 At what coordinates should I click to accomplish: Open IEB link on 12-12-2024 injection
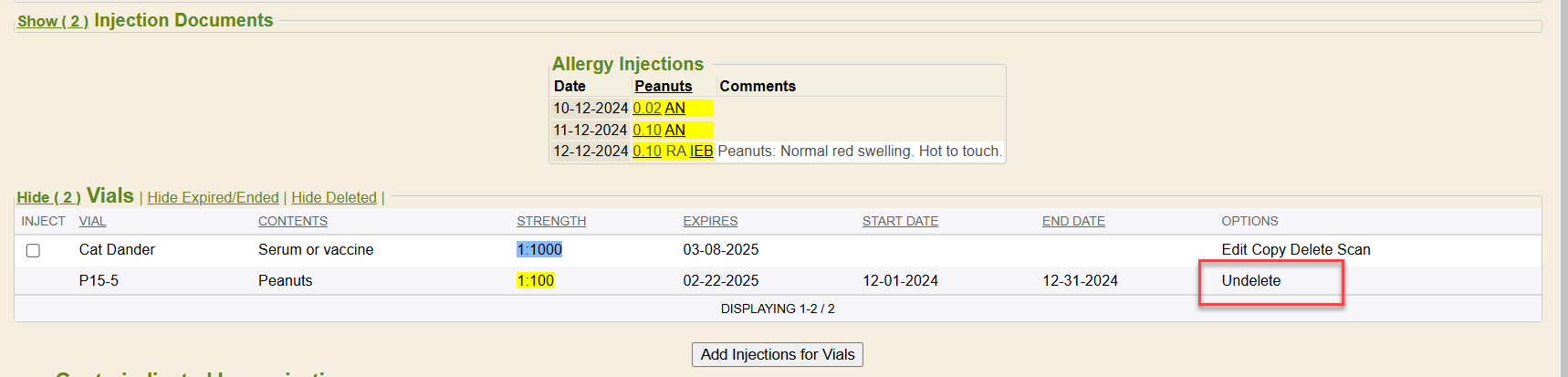[701, 151]
